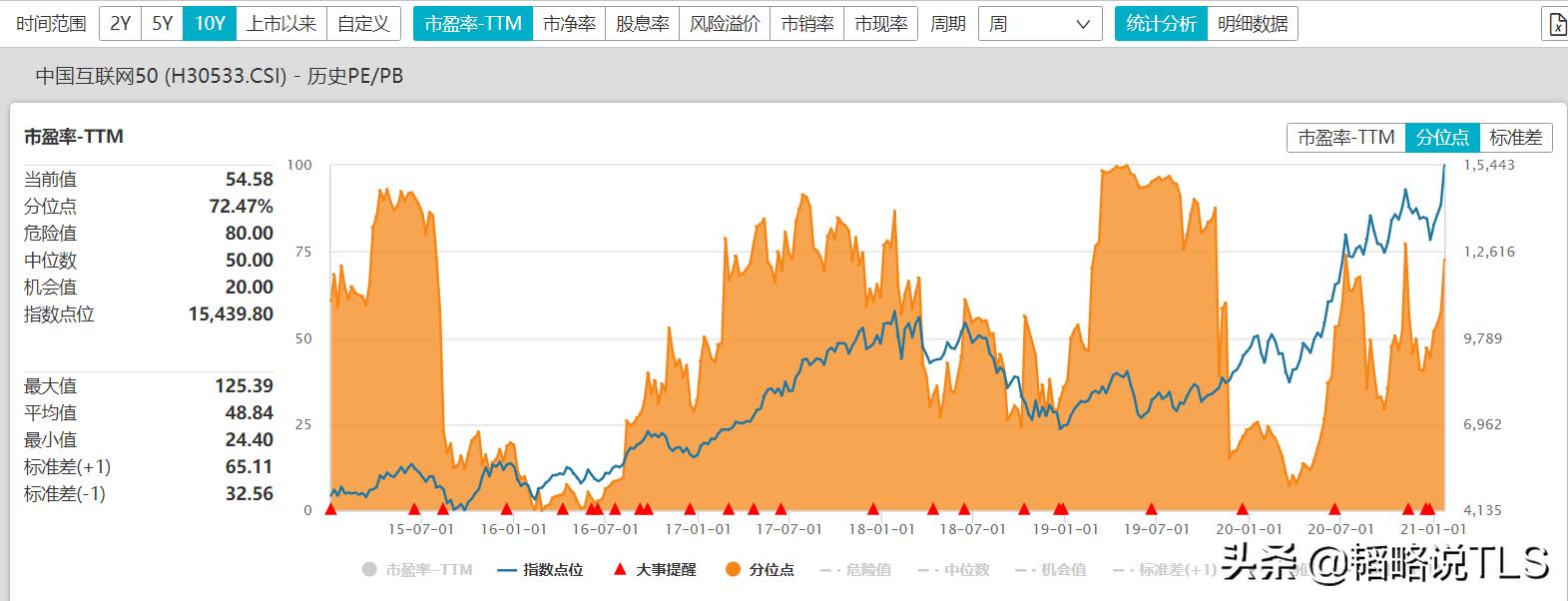The height and width of the screenshot is (601, 1568).
Task: Show chart as 标准差 standard deviation
Action: tap(1516, 138)
